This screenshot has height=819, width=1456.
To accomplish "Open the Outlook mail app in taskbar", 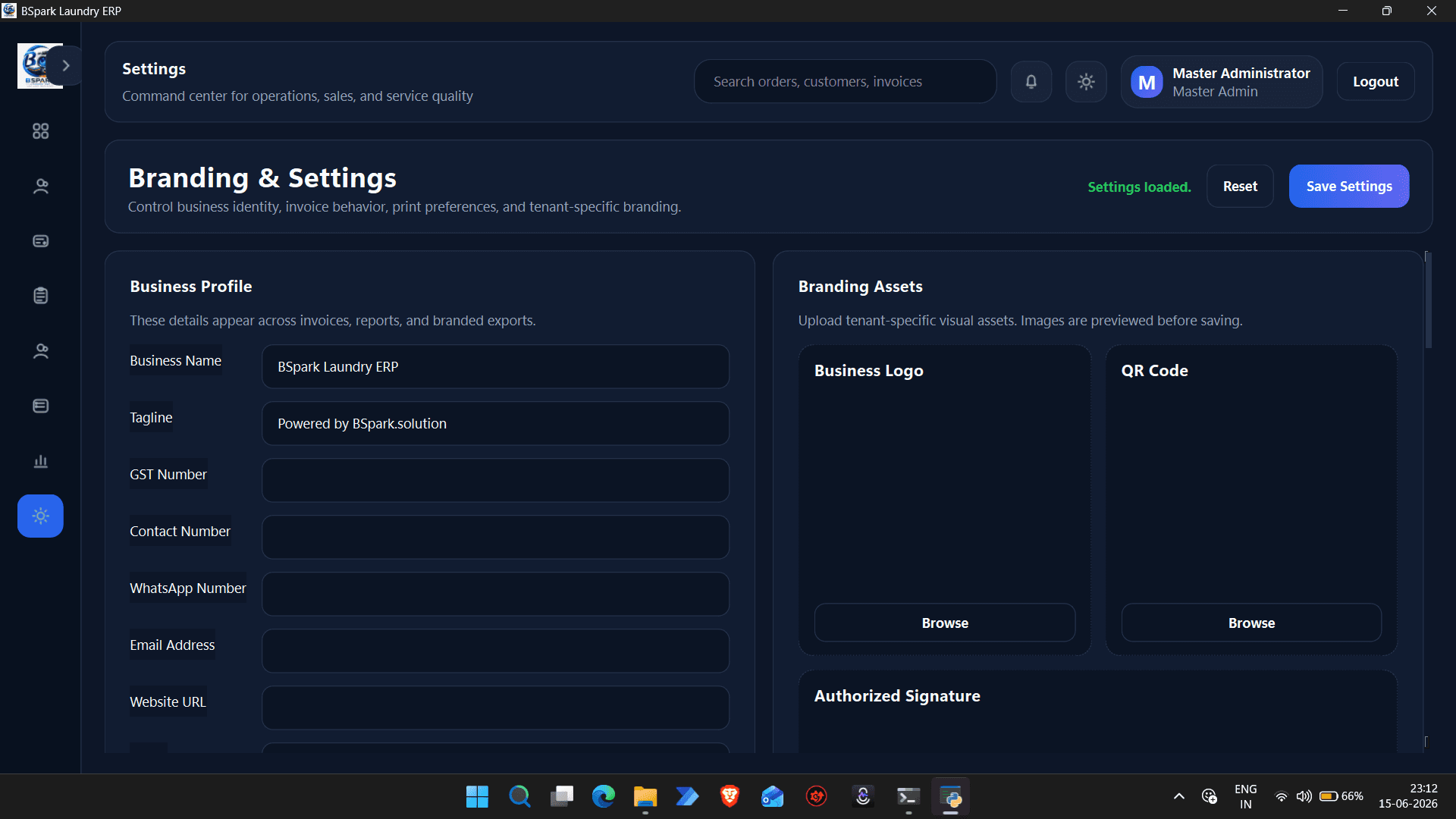I will pos(773,797).
